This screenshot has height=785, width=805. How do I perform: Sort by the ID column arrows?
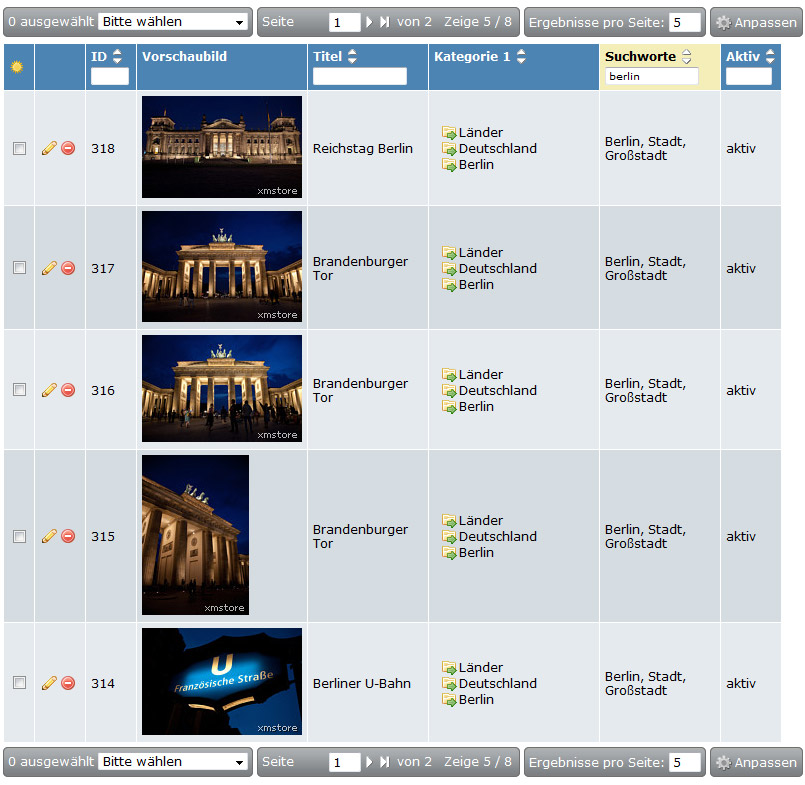(118, 56)
